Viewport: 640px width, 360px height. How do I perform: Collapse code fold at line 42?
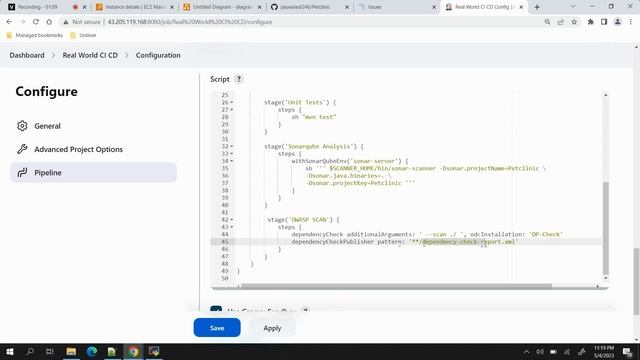coord(232,220)
